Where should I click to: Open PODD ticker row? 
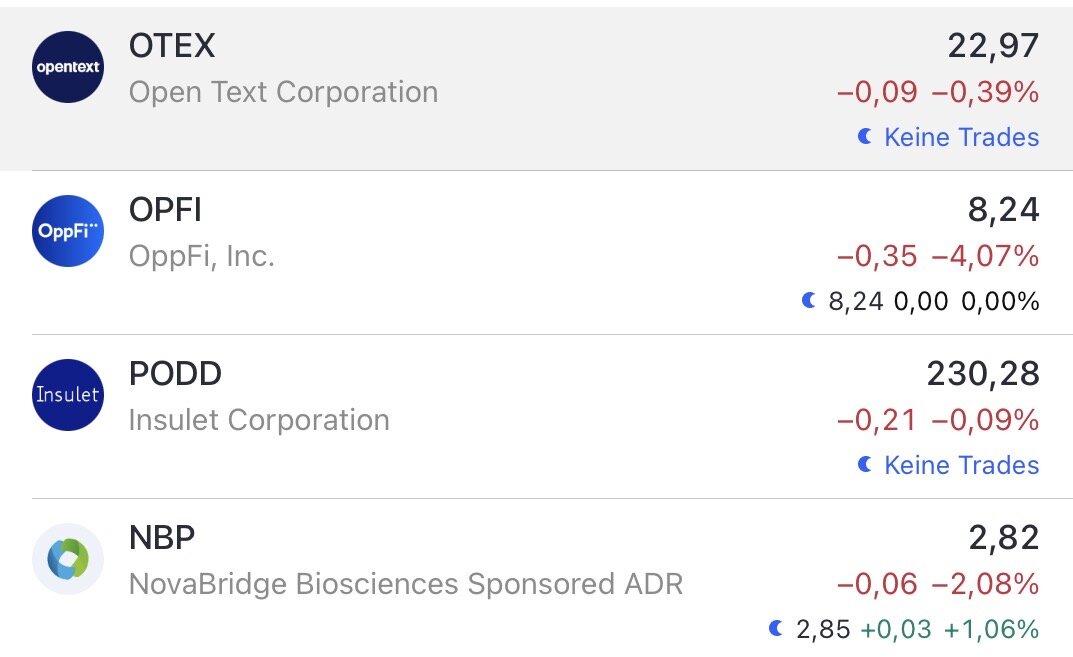[175, 374]
